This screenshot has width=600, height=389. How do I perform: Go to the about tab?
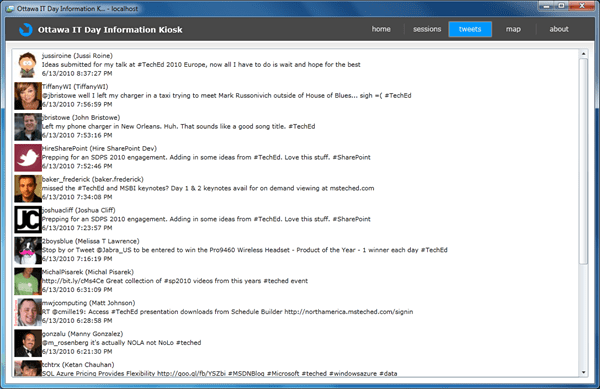pyautogui.click(x=559, y=29)
